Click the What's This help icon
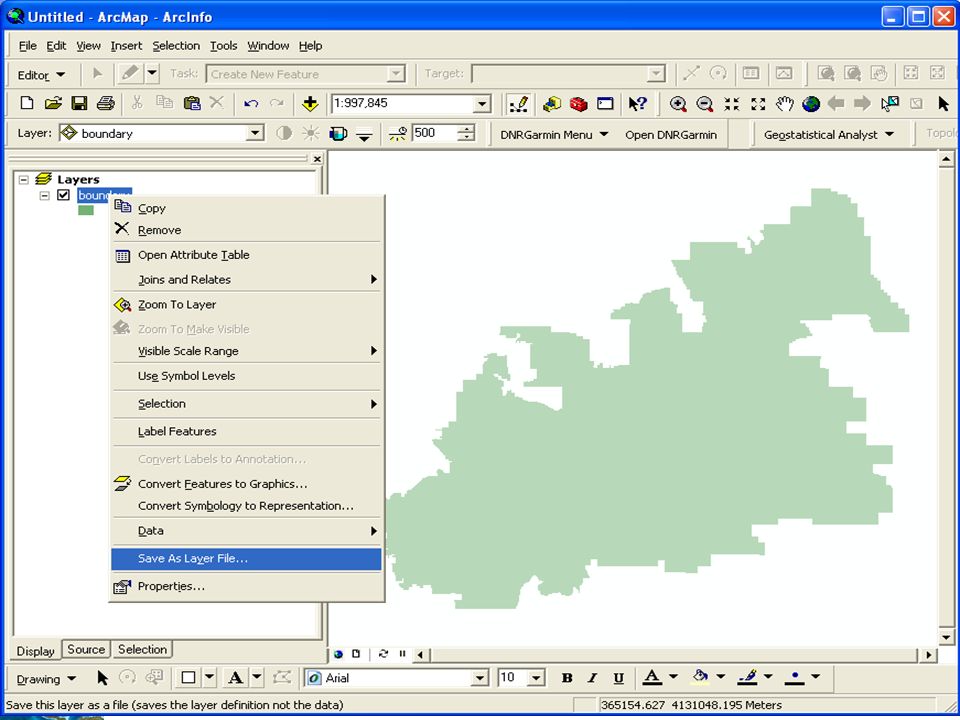Image resolution: width=960 pixels, height=720 pixels. tap(637, 103)
